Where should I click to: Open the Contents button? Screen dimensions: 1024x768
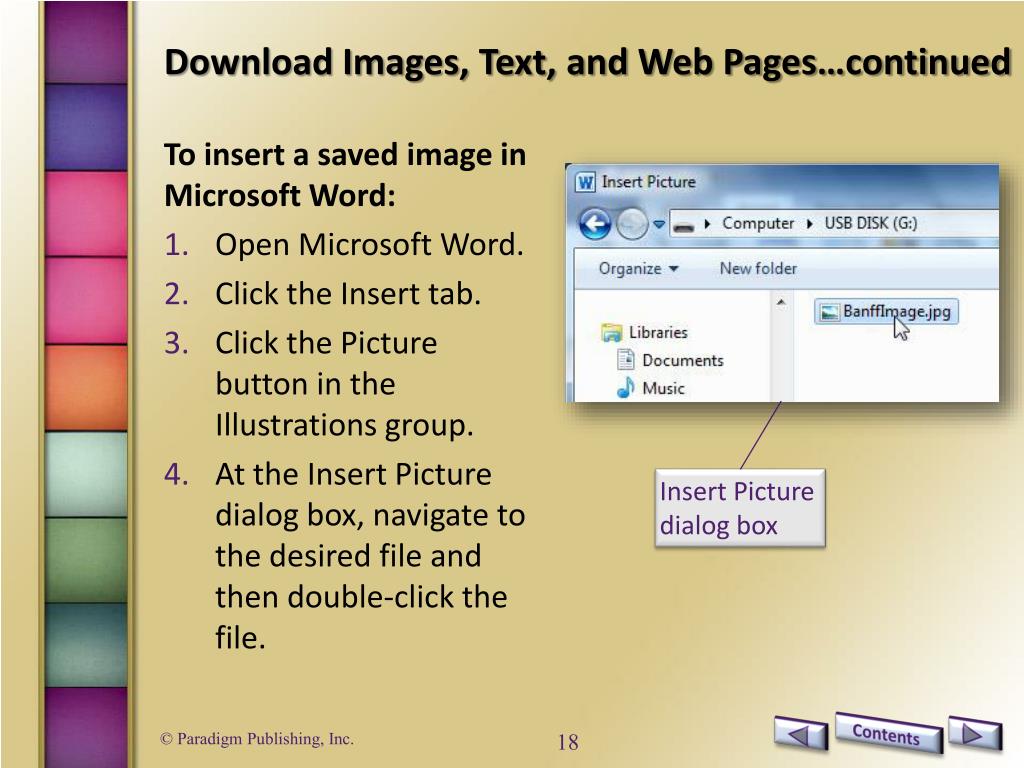887,734
